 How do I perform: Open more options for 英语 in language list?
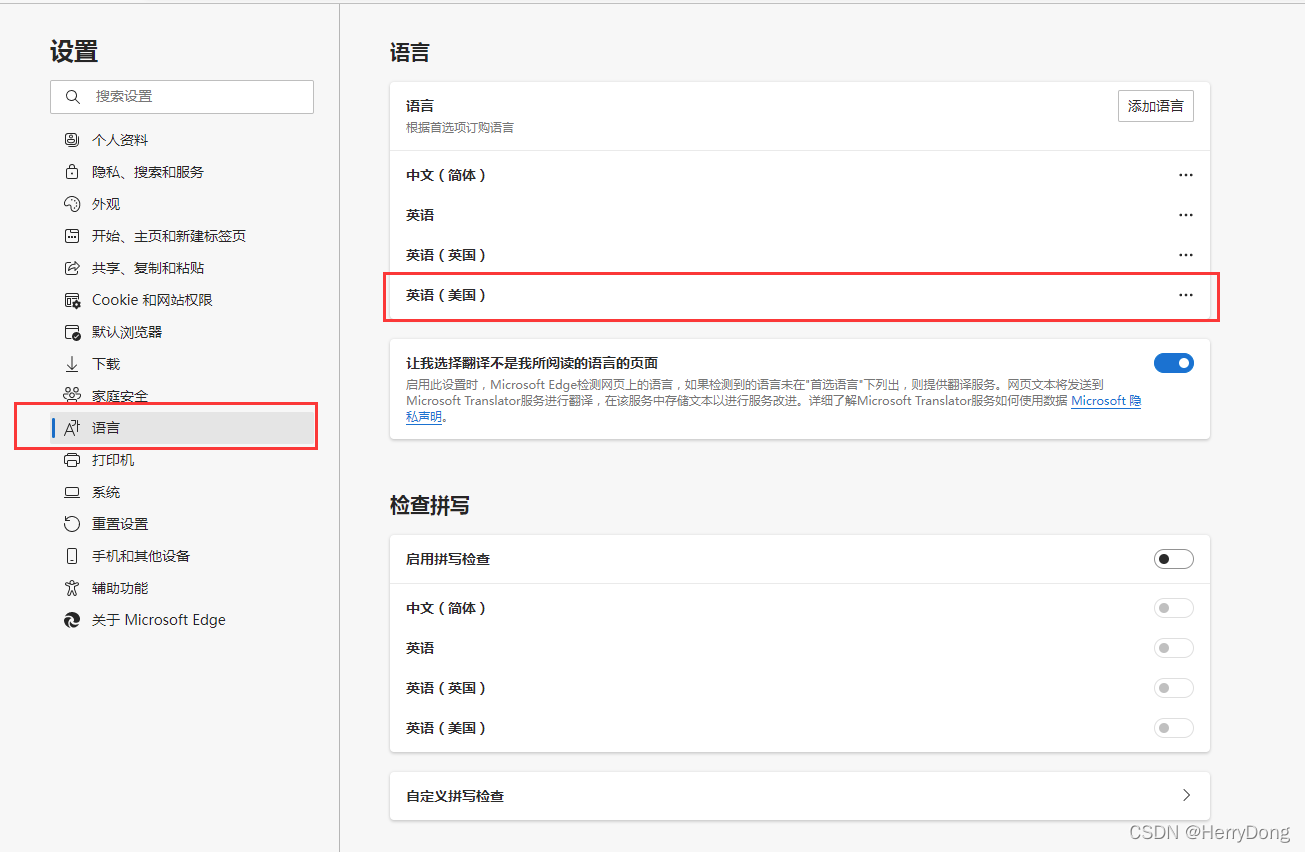(1186, 215)
